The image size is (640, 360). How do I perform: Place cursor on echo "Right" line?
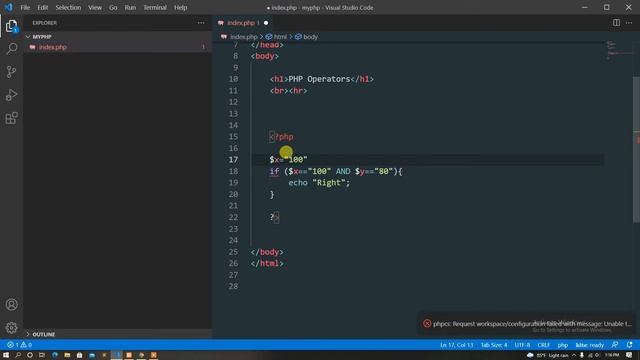click(x=319, y=183)
